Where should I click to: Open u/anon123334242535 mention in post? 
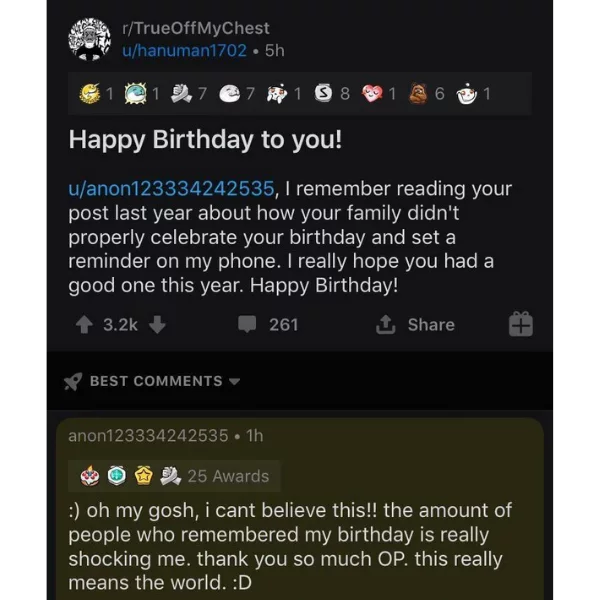point(171,189)
